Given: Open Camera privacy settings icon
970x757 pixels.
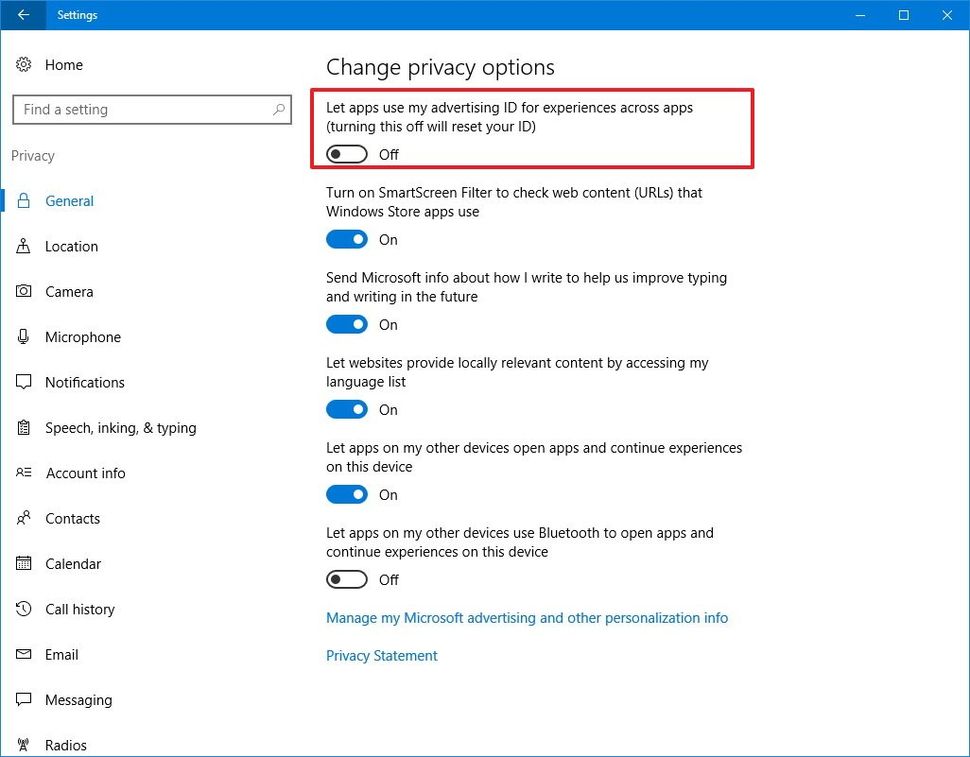Looking at the screenshot, I should (x=23, y=291).
